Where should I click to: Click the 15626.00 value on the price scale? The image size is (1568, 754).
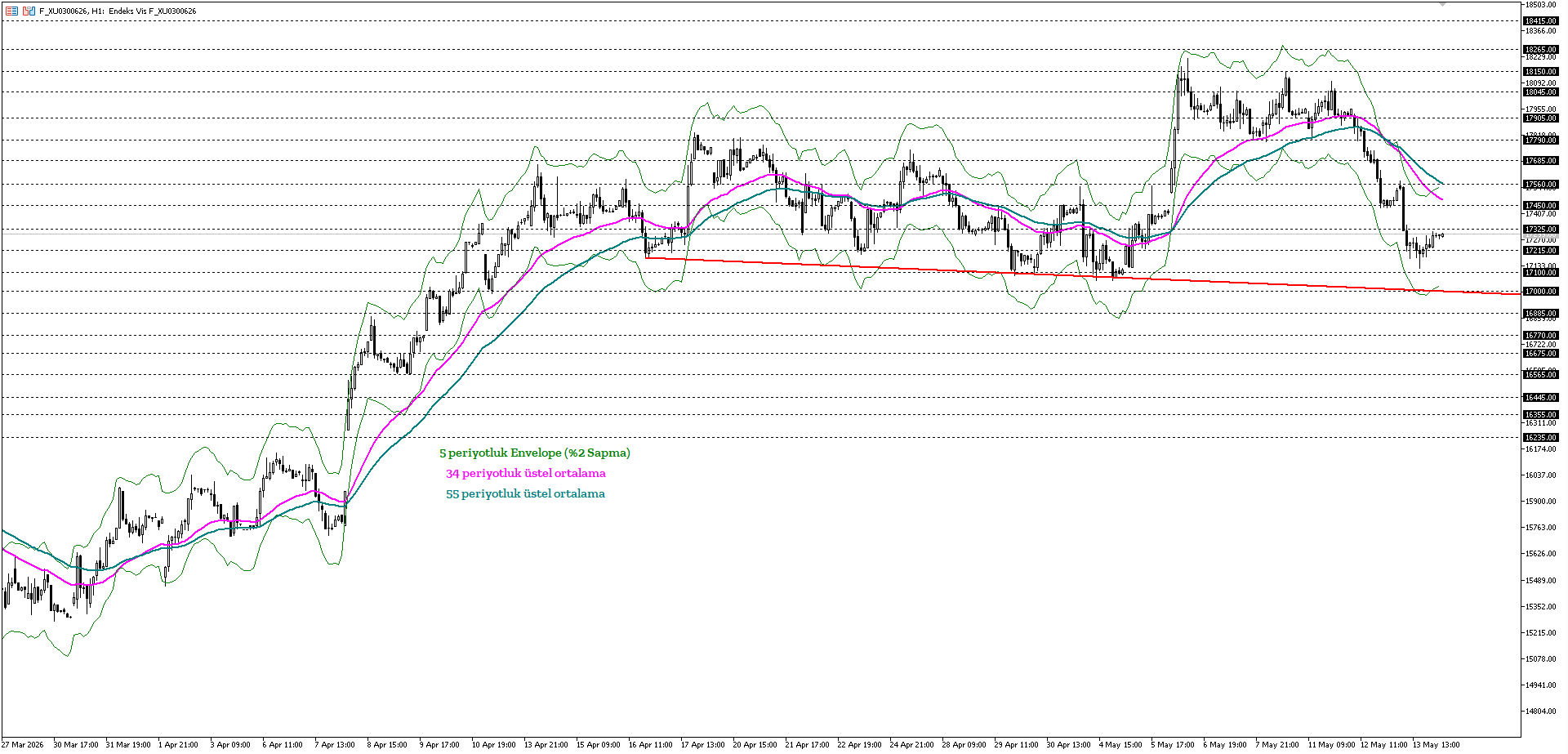1540,554
